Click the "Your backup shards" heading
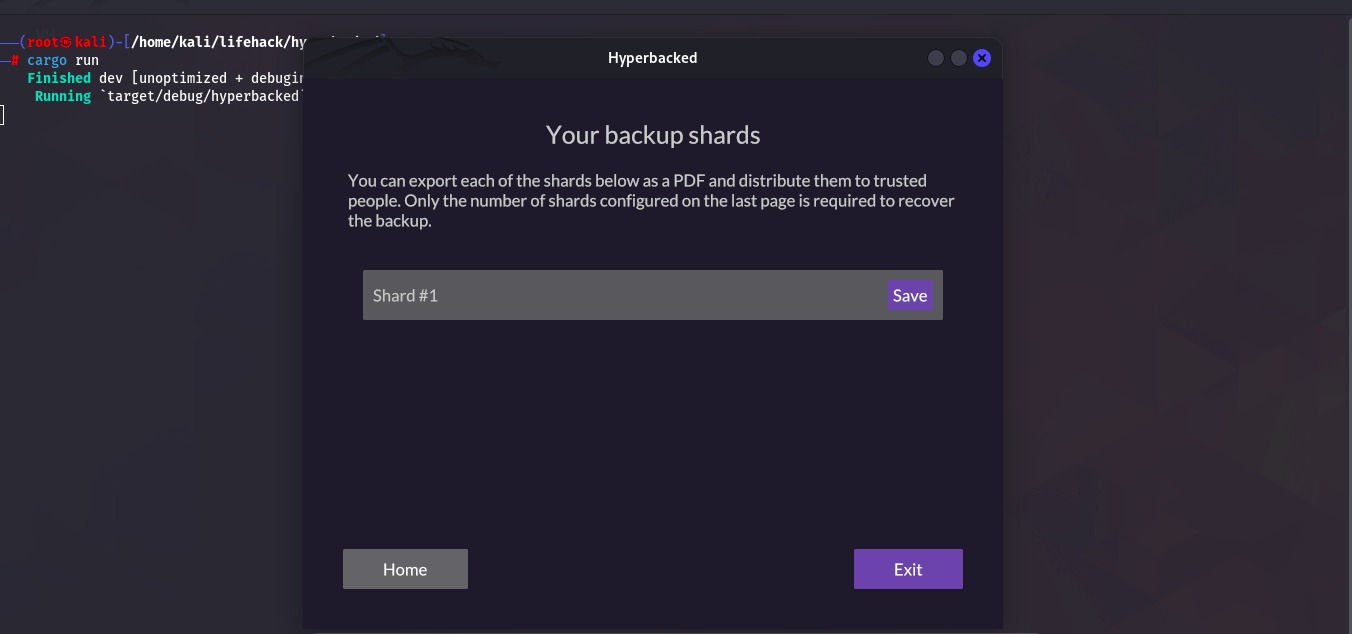This screenshot has height=634, width=1352. tap(653, 135)
